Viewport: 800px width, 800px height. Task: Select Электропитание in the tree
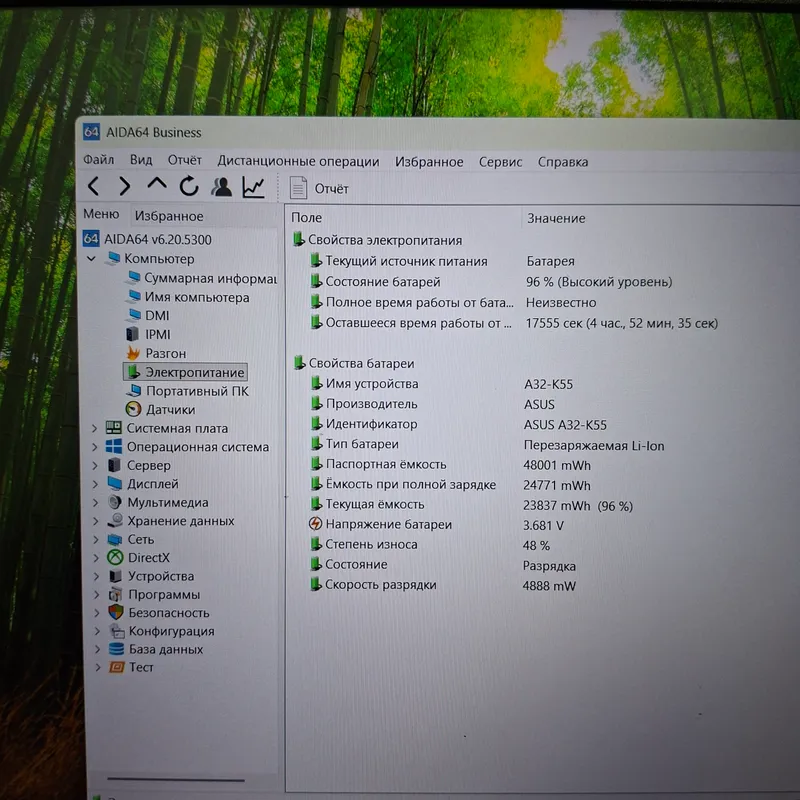(x=186, y=372)
